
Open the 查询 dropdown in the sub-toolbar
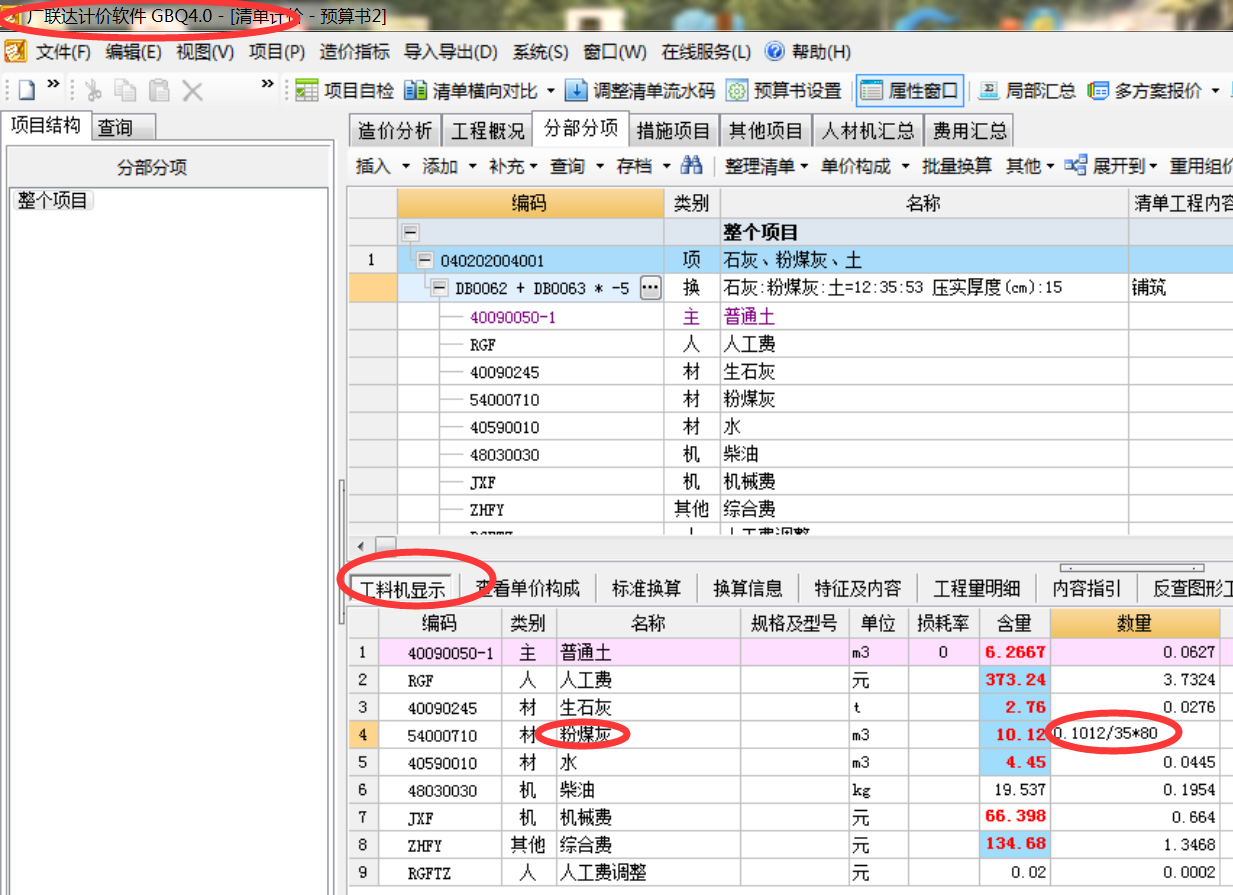(x=600, y=166)
